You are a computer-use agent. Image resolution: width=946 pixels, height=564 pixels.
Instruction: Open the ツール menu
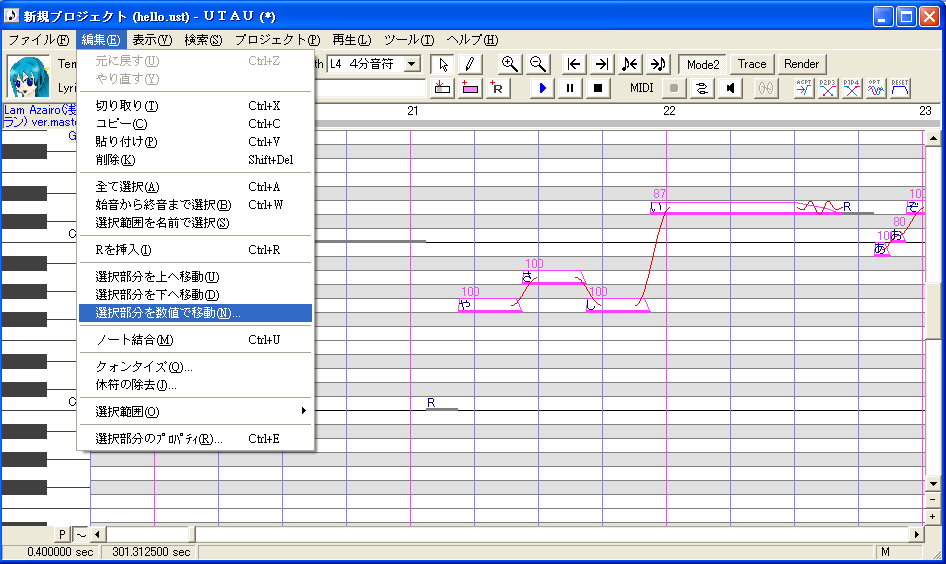408,40
